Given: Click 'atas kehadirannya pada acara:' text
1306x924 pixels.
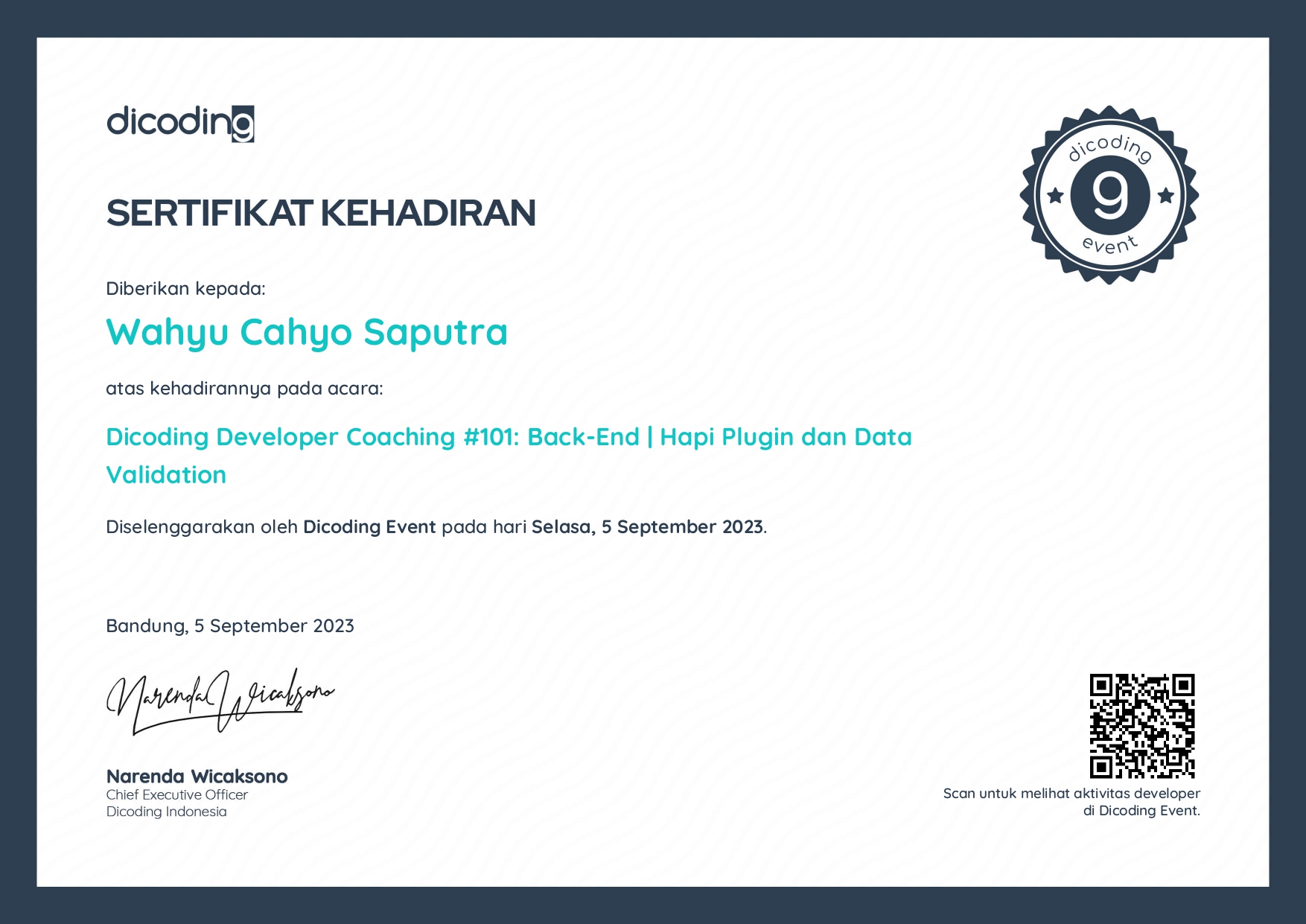Looking at the screenshot, I should 244,389.
